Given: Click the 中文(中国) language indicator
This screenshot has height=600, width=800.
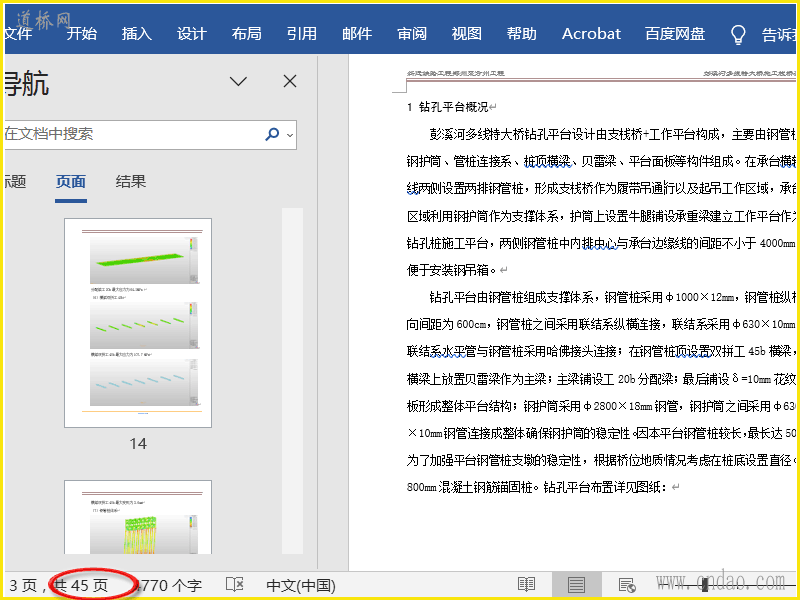Looking at the screenshot, I should click(301, 585).
